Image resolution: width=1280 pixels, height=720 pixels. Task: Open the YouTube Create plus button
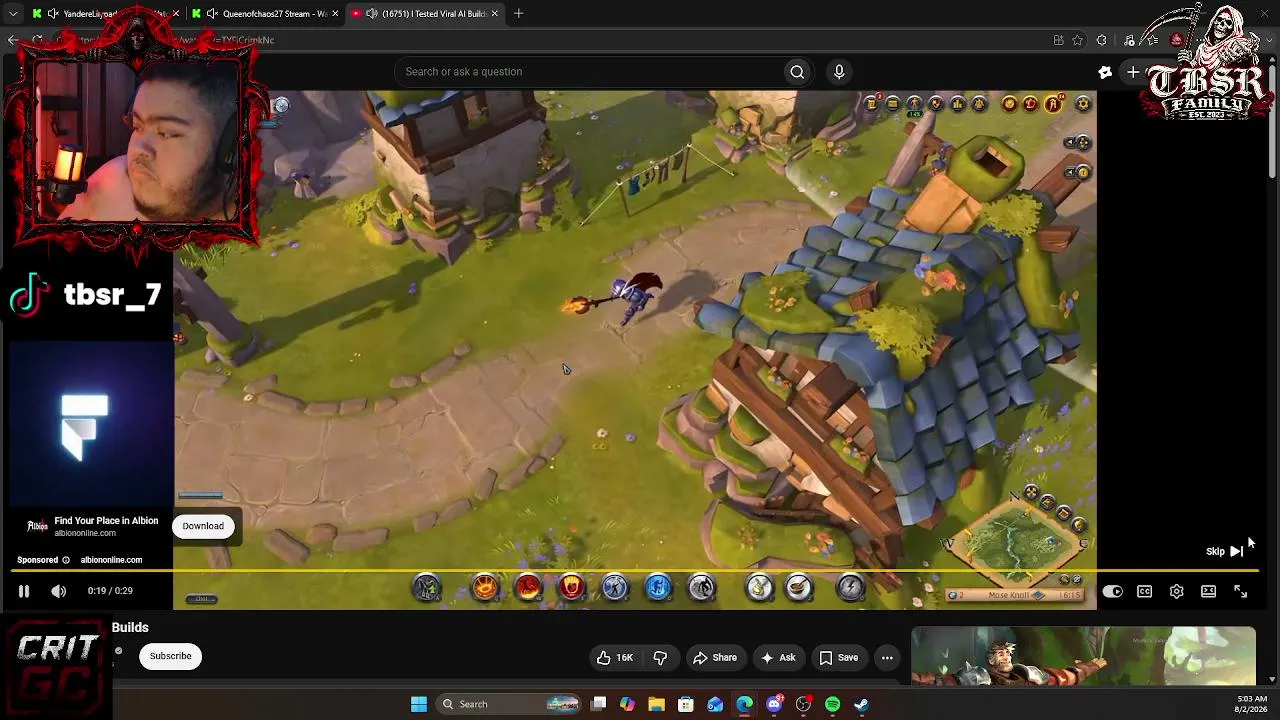(x=1132, y=72)
